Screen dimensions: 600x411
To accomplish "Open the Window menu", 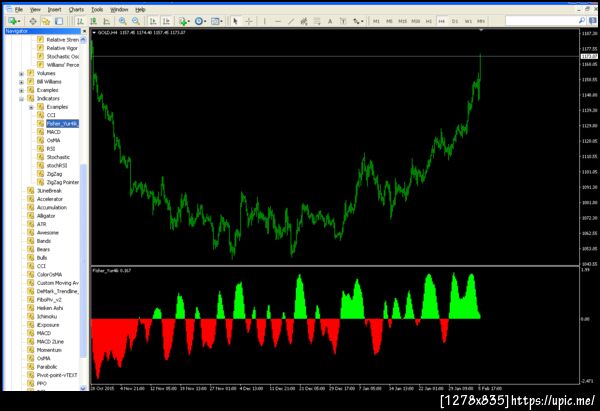I will 119,10.
